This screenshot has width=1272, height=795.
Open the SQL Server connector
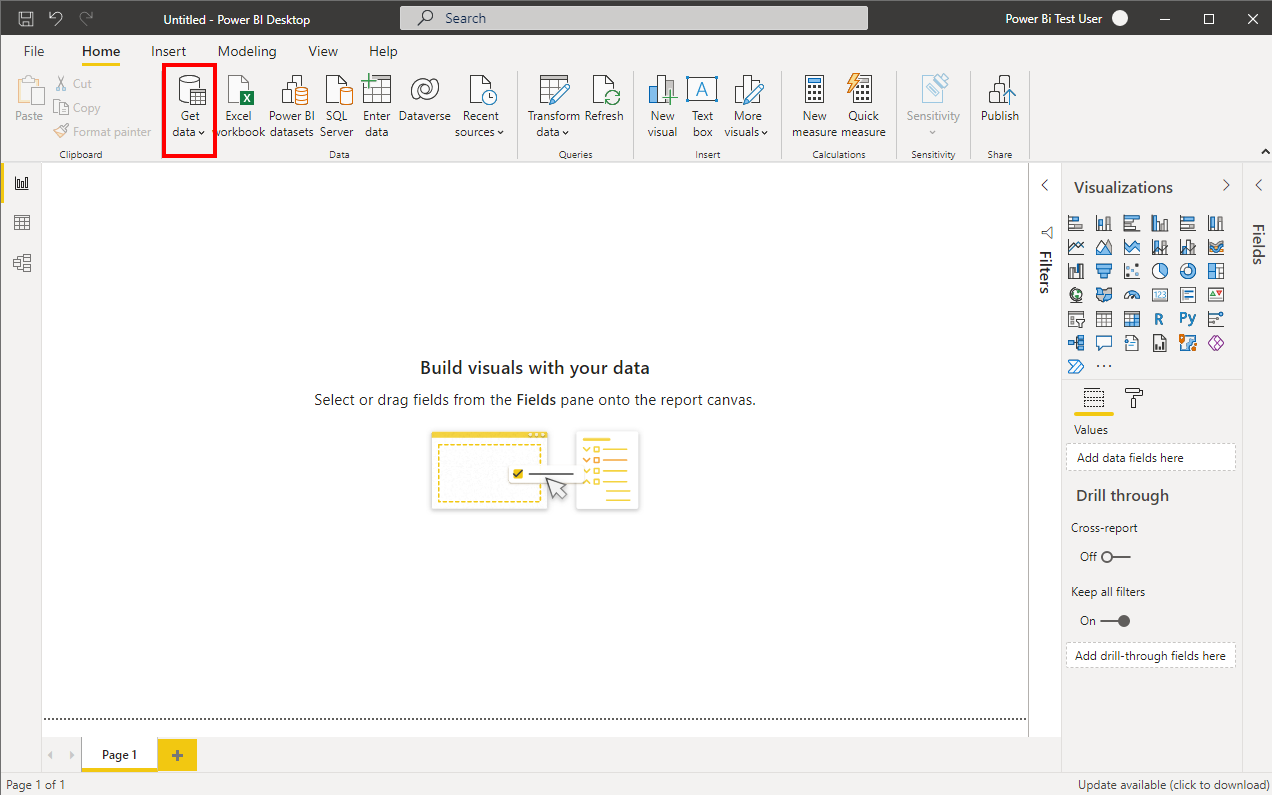337,92
